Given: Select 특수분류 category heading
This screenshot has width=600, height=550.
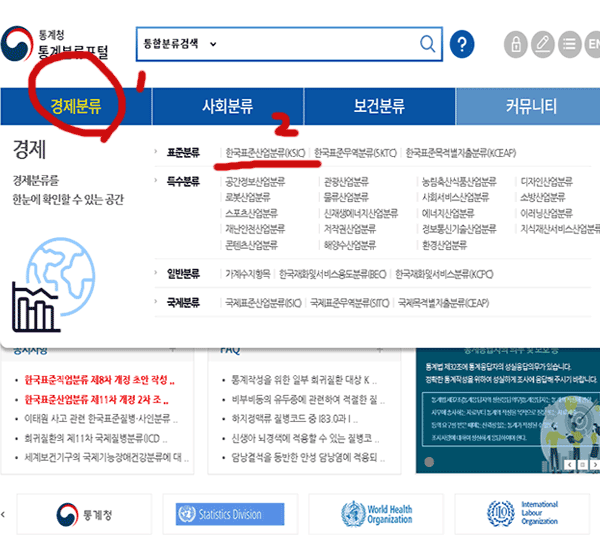Looking at the screenshot, I should click(x=183, y=181).
